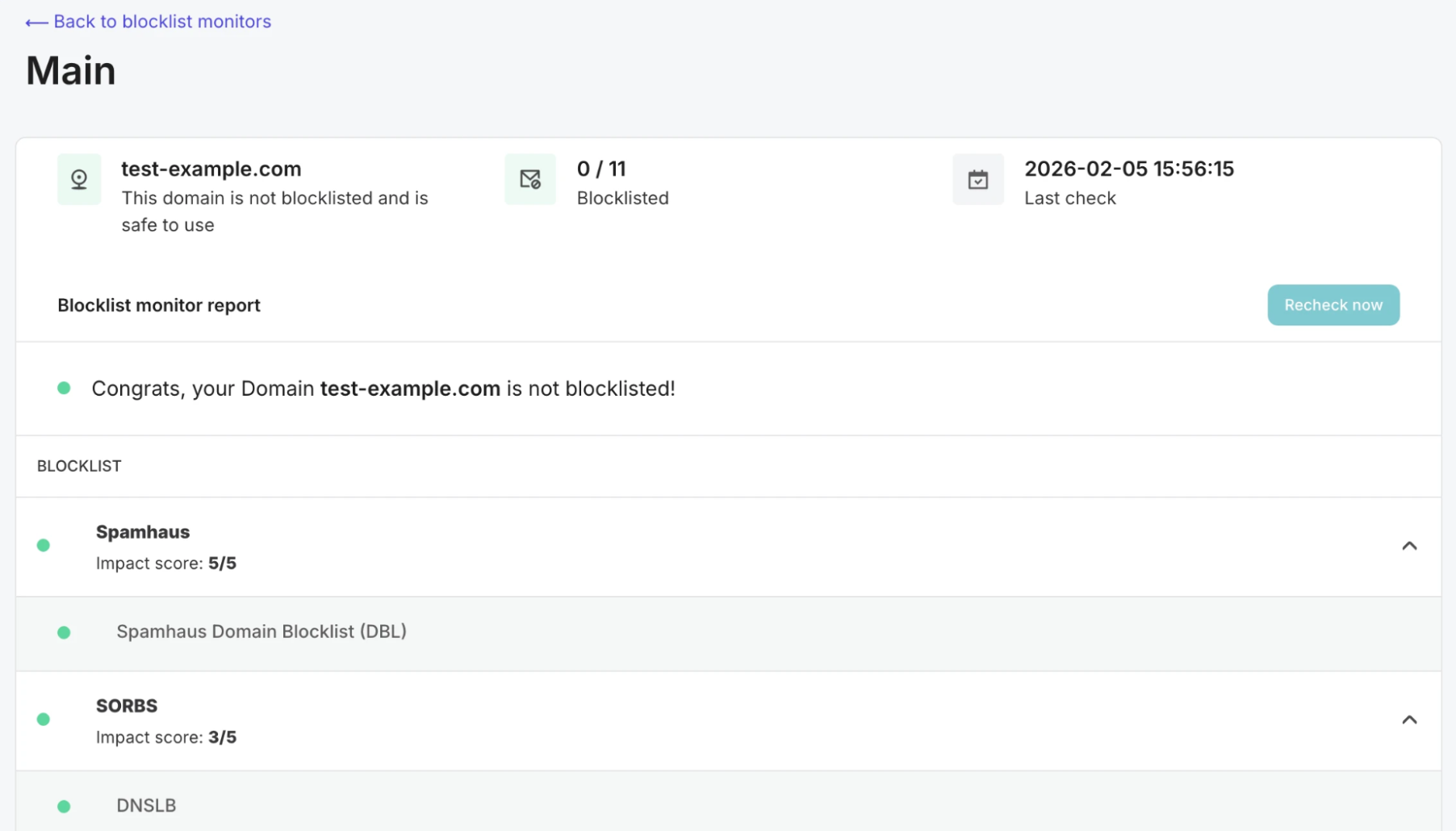This screenshot has height=831, width=1456.
Task: Click the green dot beside Congrats message
Action: click(64, 388)
